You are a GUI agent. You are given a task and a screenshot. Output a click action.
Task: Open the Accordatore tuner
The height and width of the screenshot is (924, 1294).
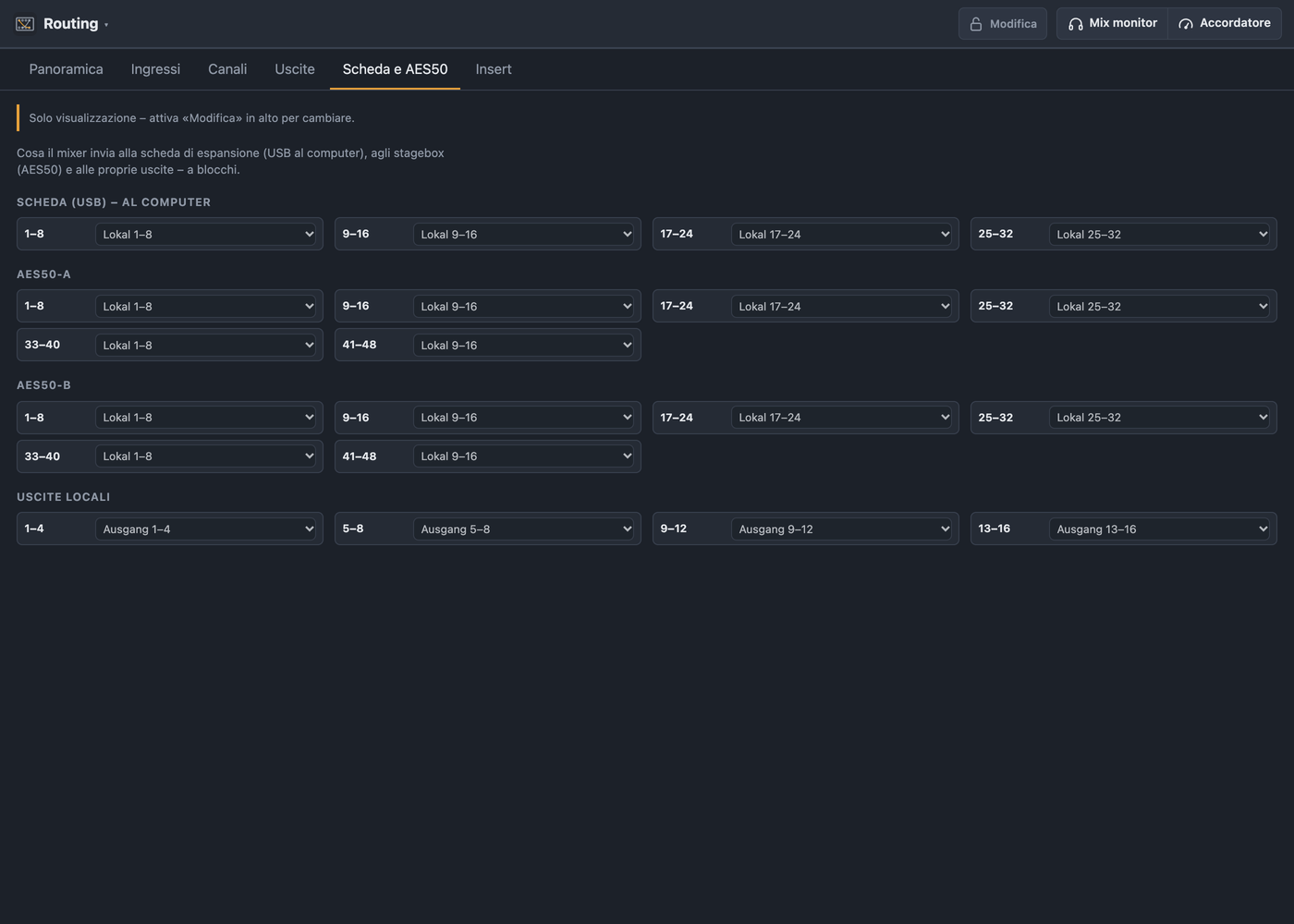tap(1225, 24)
